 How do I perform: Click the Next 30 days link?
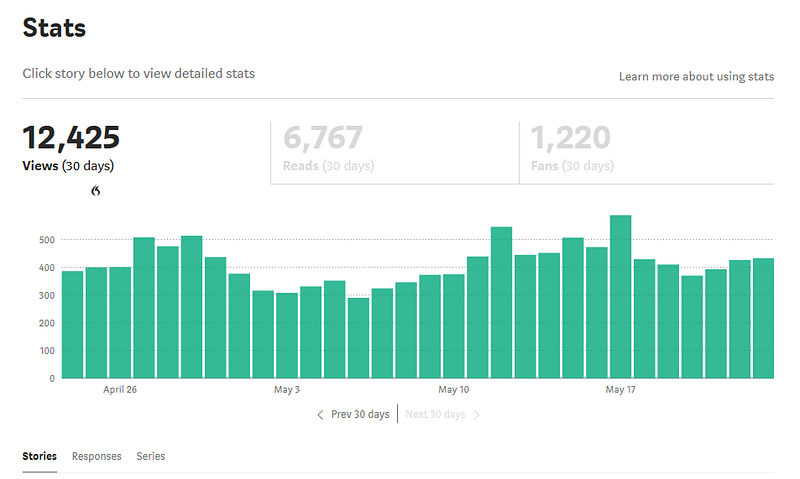tap(435, 414)
